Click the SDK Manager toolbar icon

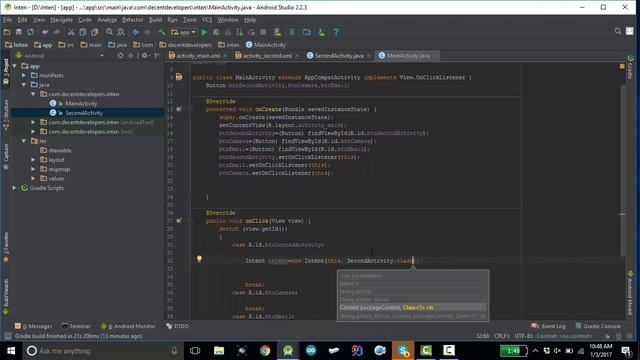(322, 32)
